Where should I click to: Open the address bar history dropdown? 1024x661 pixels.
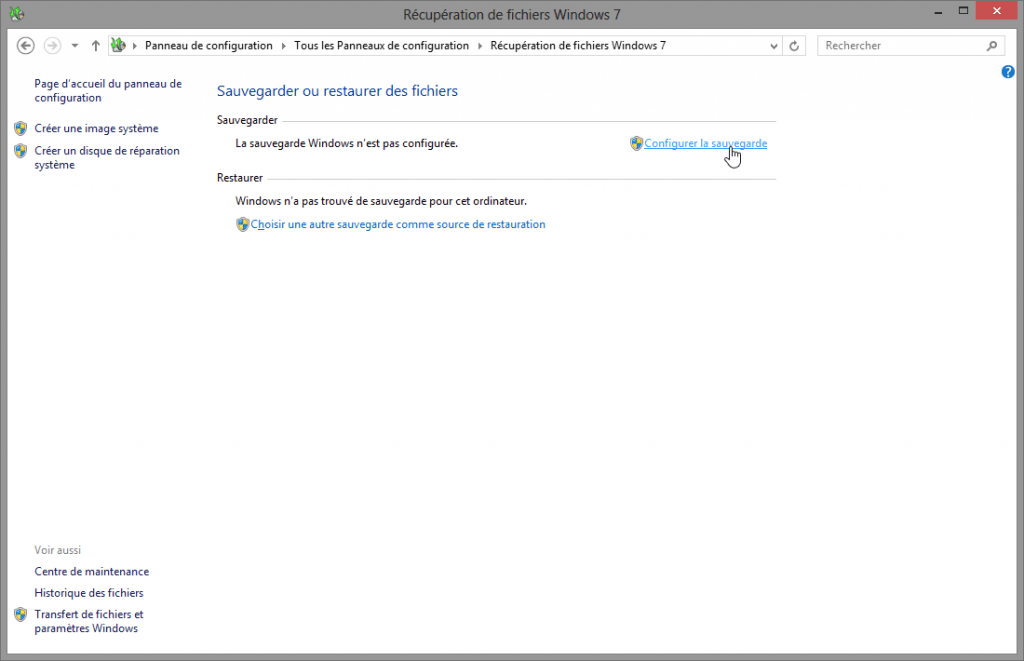click(773, 46)
